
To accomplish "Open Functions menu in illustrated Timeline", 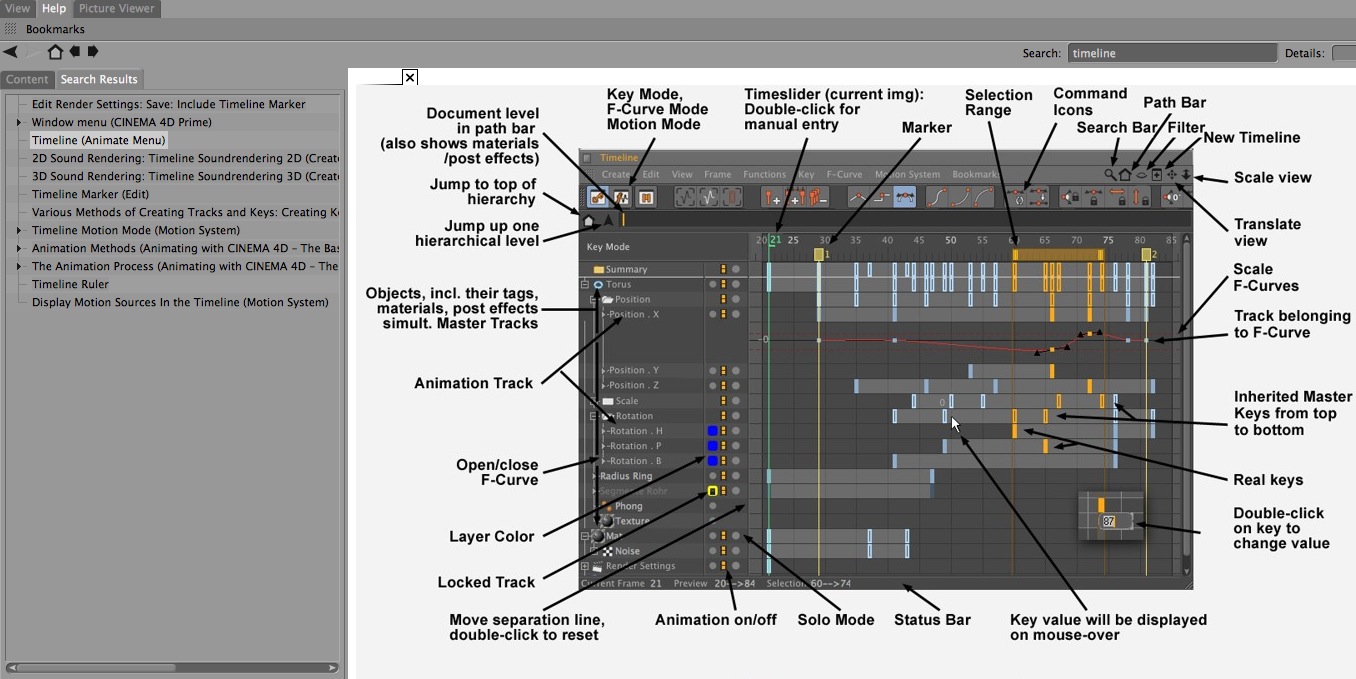I will click(764, 174).
